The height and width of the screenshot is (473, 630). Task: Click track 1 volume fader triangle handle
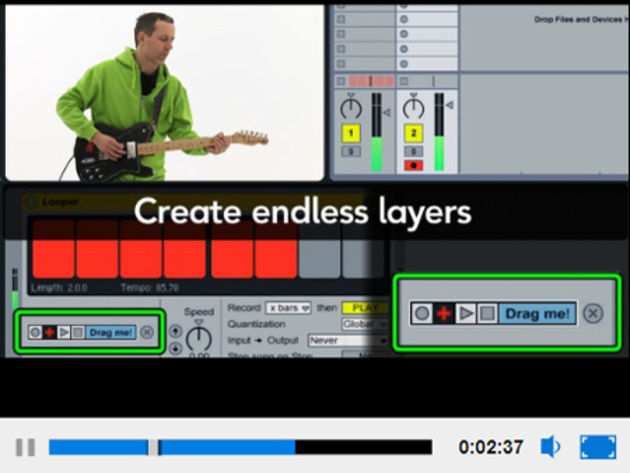(387, 113)
